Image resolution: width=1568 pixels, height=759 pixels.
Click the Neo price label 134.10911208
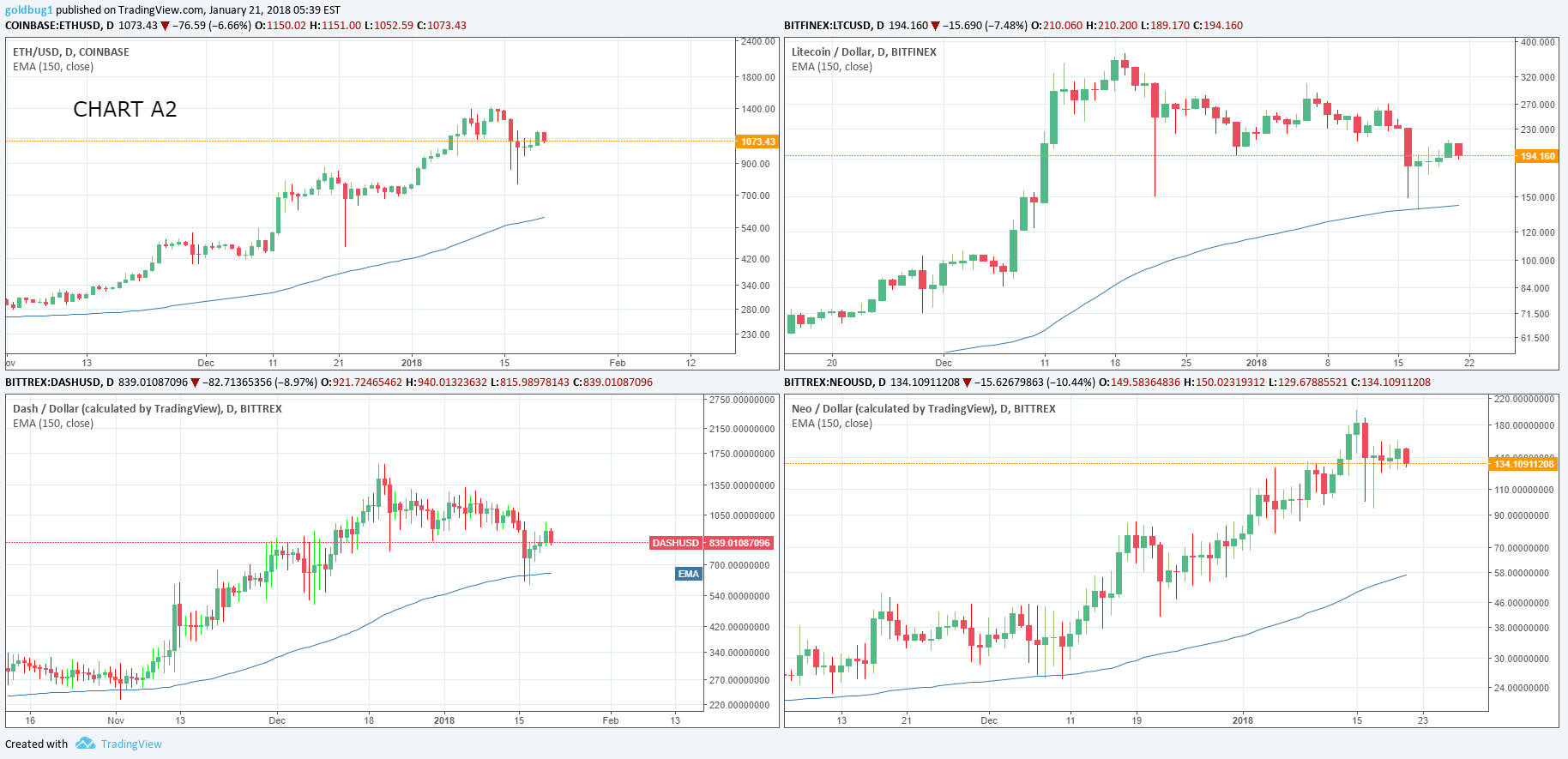point(1523,464)
